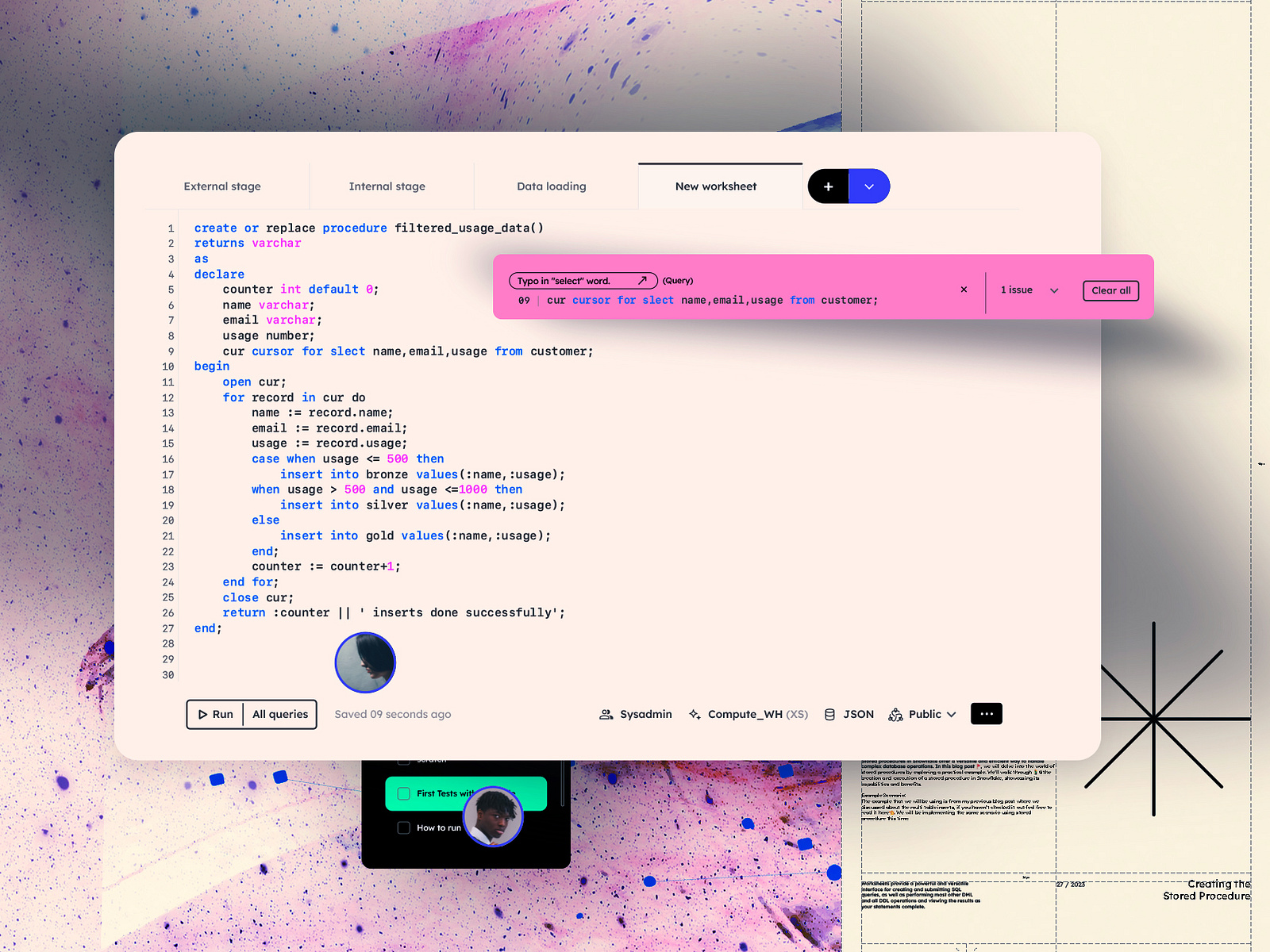Click the Clear all button

(x=1110, y=290)
